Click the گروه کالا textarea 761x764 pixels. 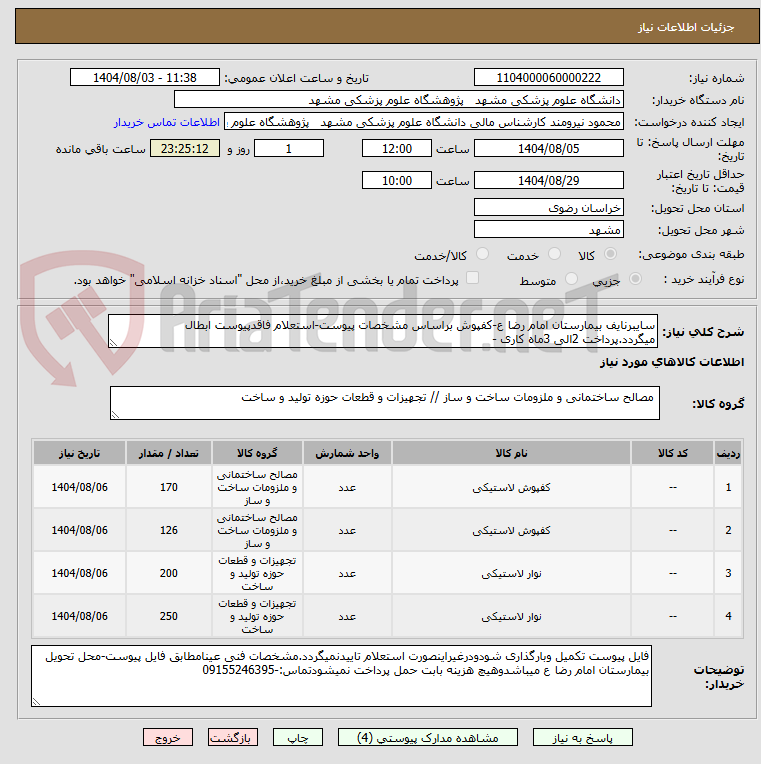tap(385, 403)
